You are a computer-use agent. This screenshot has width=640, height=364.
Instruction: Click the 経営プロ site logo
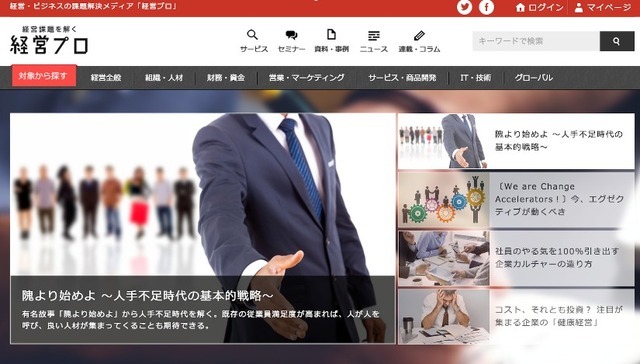click(49, 40)
